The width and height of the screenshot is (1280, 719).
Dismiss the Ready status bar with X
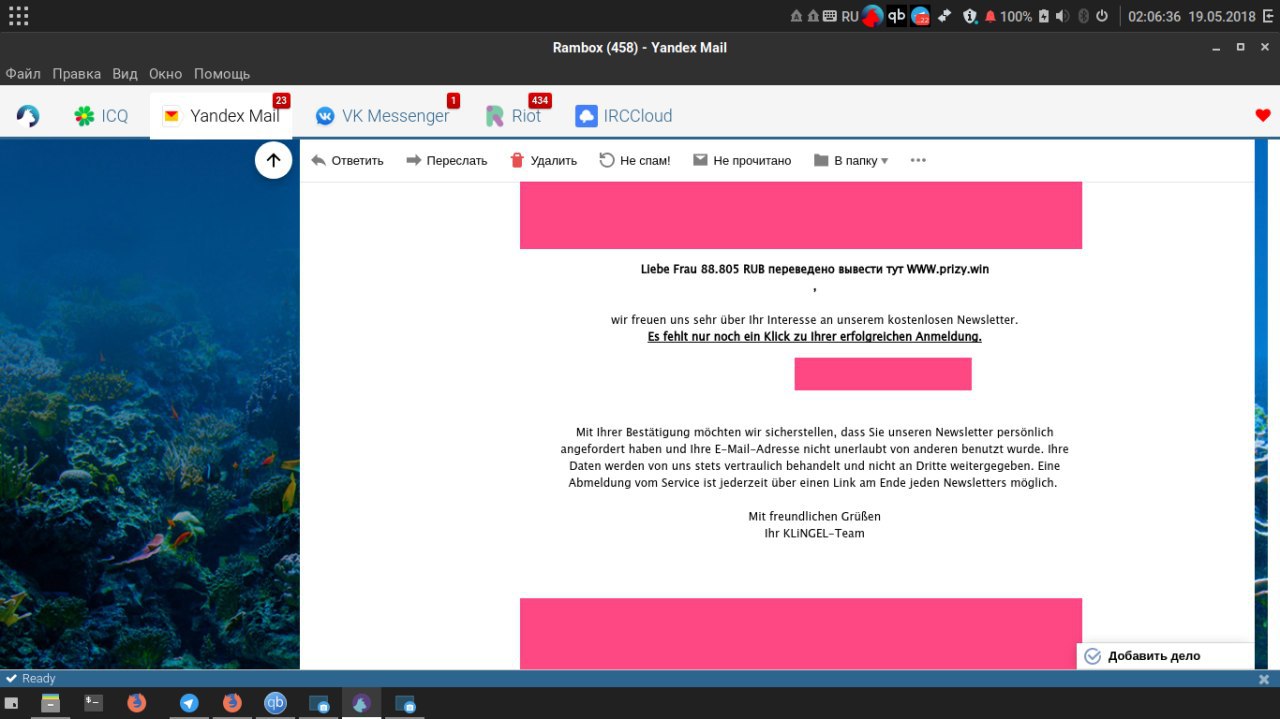(1264, 679)
